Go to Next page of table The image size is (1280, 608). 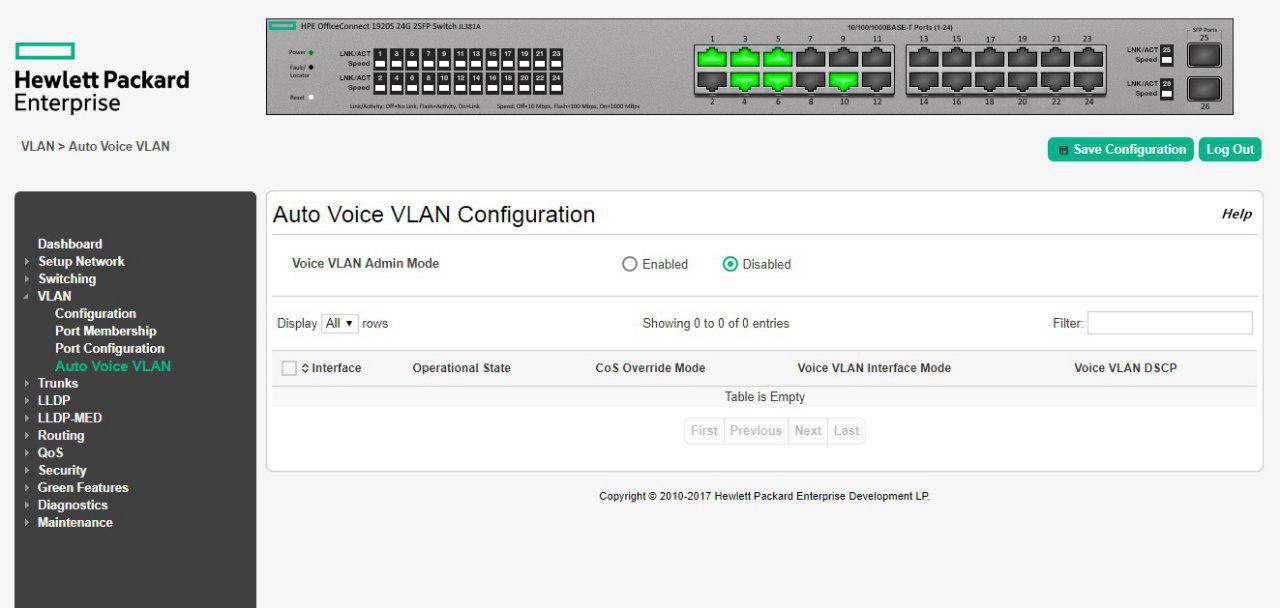tap(808, 431)
